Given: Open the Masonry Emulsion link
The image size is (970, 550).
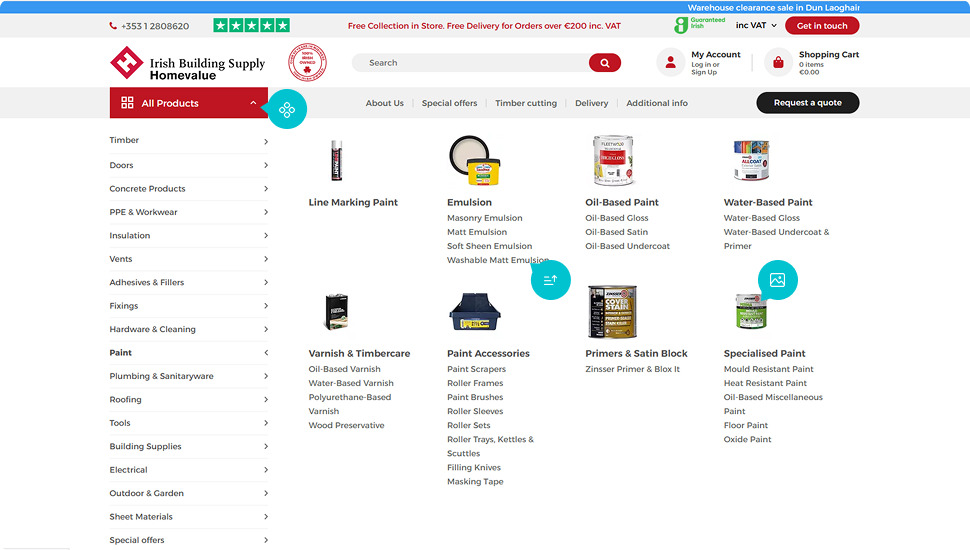Looking at the screenshot, I should coord(484,218).
